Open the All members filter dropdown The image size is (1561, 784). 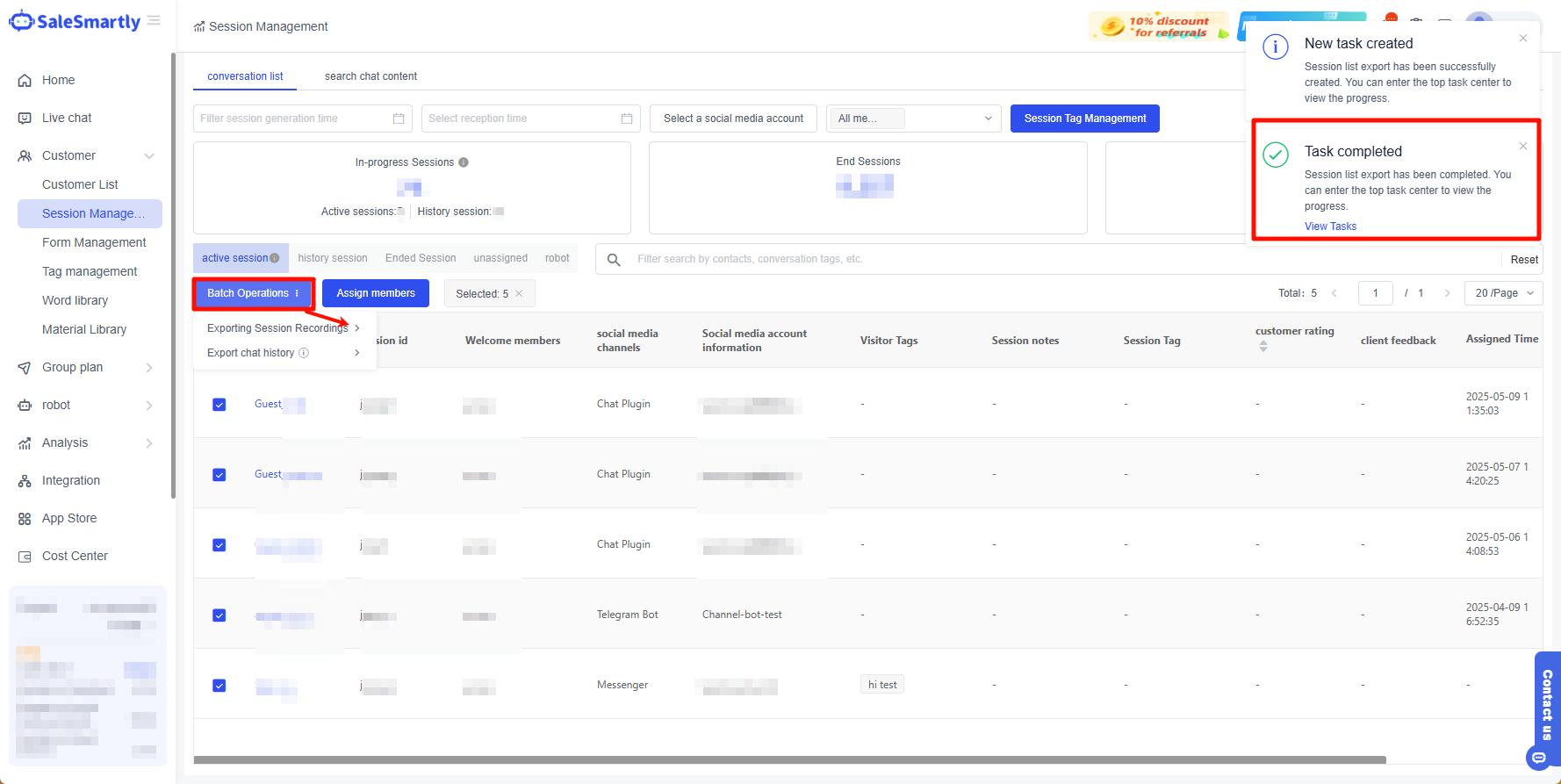coord(913,119)
